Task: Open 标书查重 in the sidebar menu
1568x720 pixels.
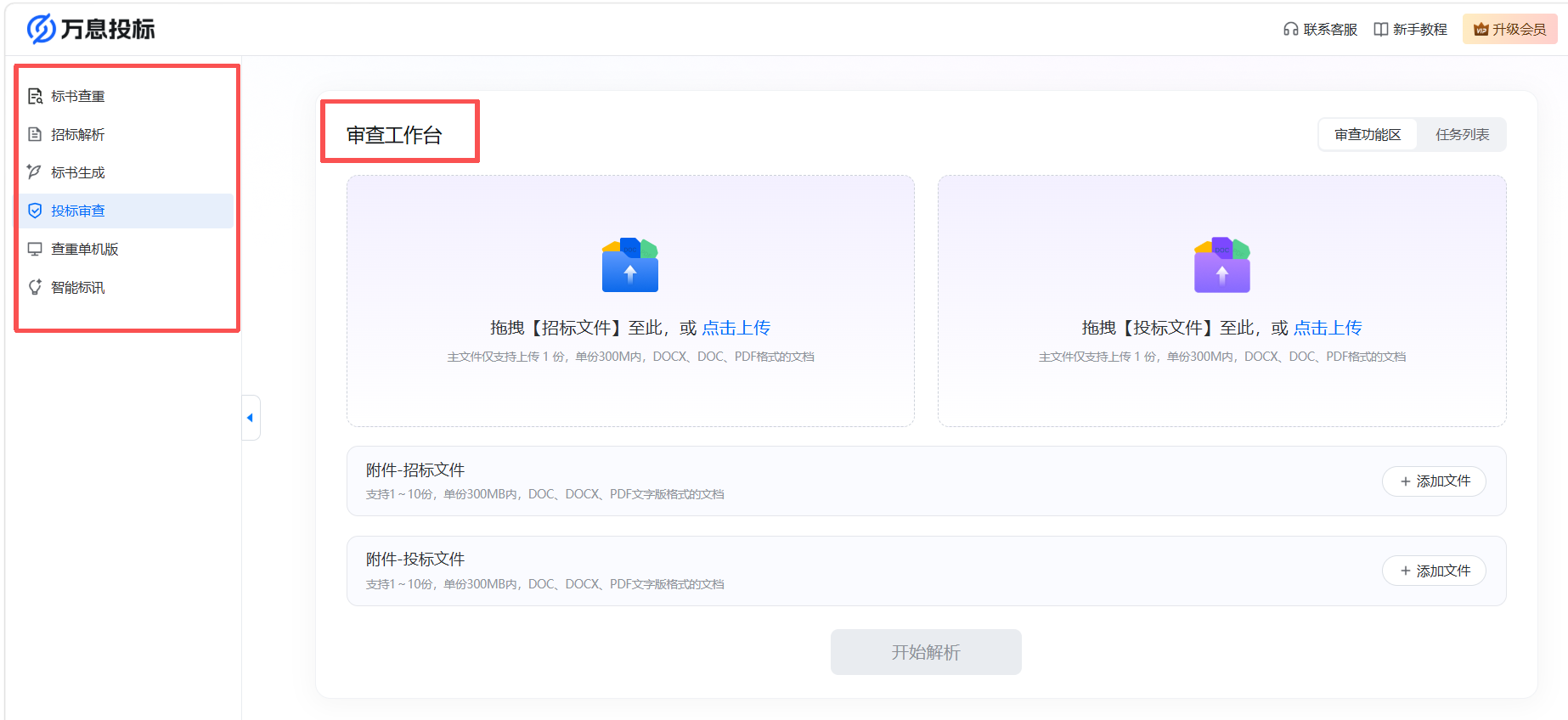Action: (x=126, y=96)
